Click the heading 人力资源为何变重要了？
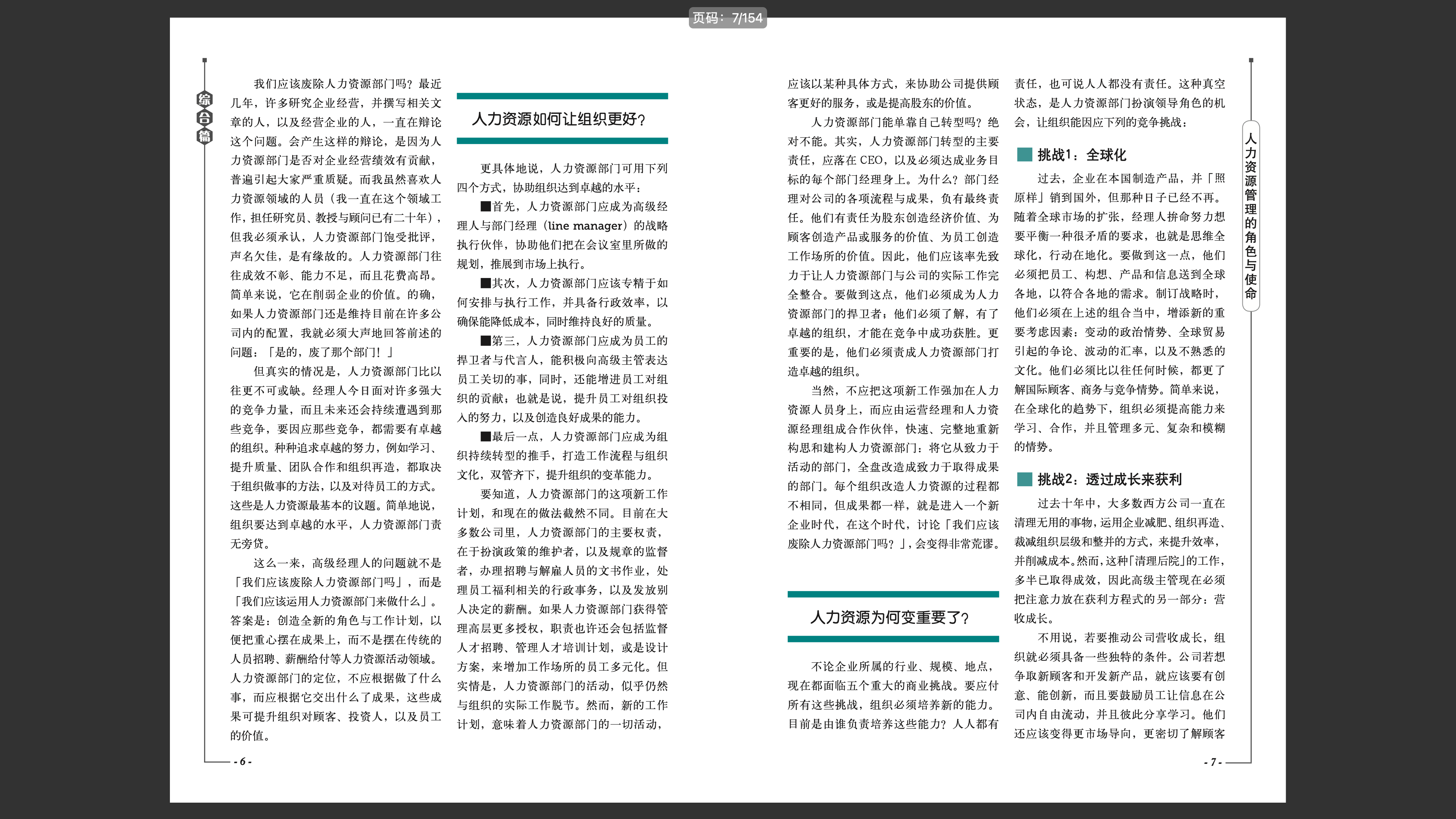1456x819 pixels. click(x=890, y=617)
